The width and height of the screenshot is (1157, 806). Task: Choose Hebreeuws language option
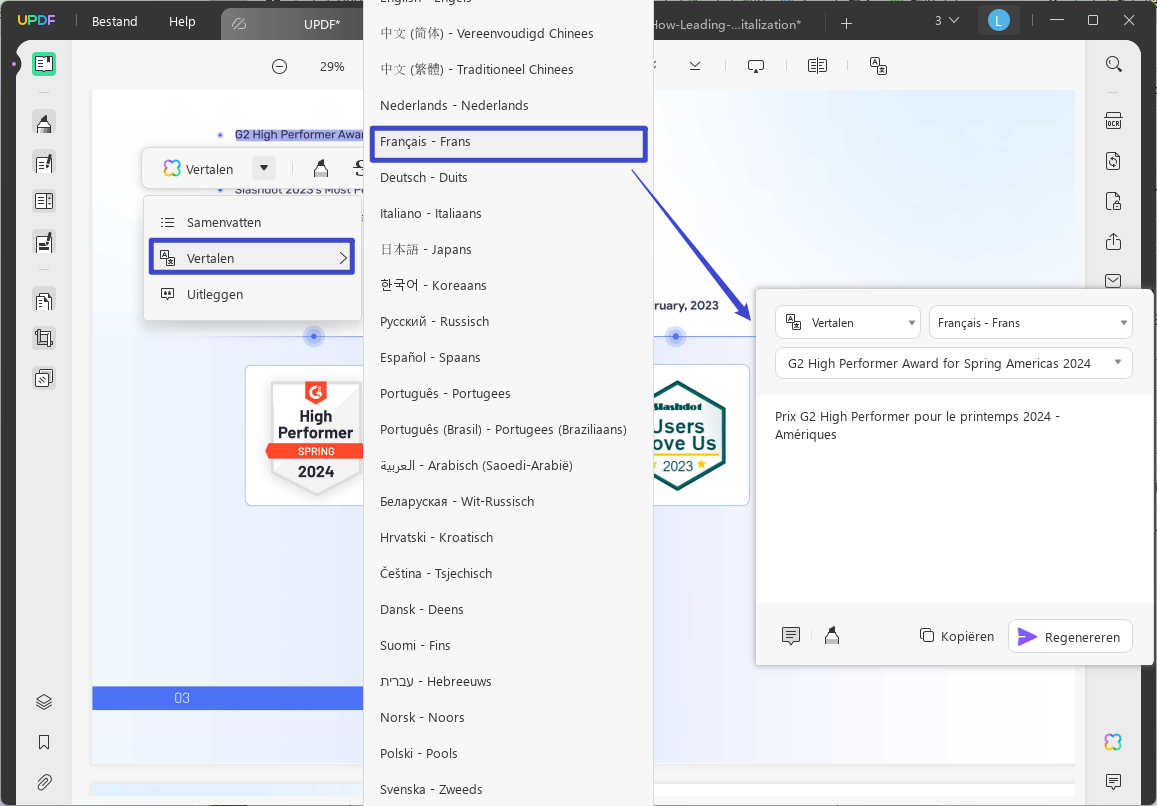[508, 681]
